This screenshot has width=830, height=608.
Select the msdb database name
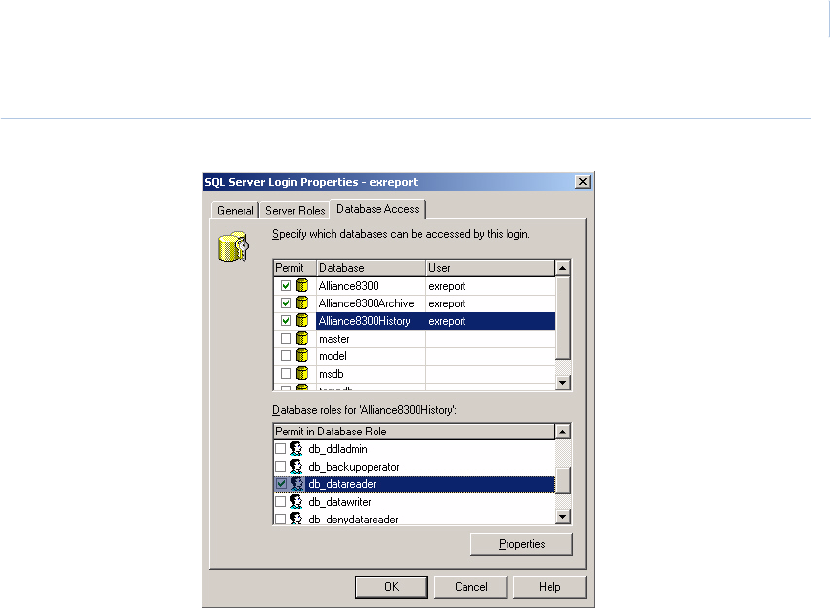(x=331, y=374)
